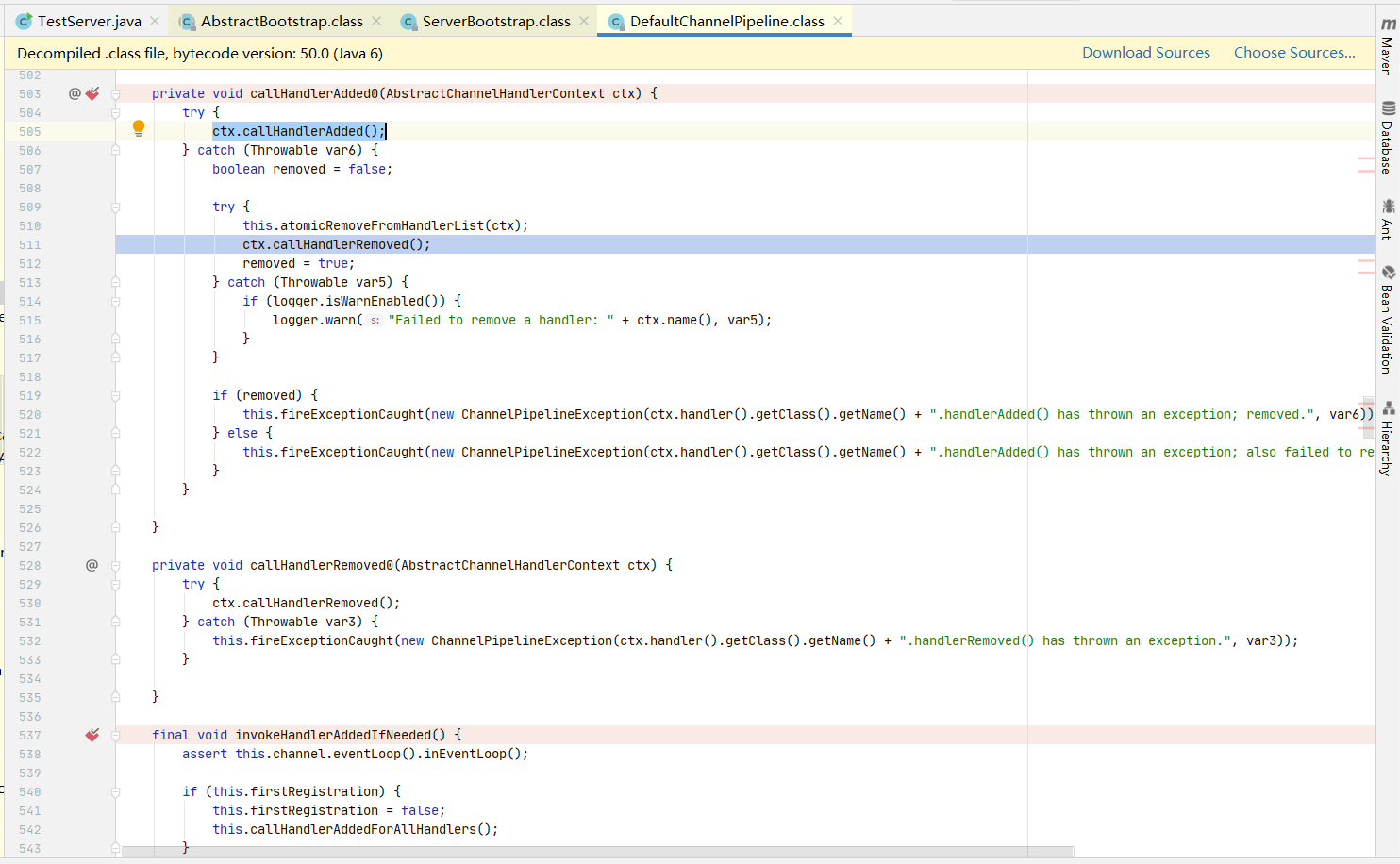Image resolution: width=1400 pixels, height=864 pixels.
Task: Click "removed = true;" on line 512
Action: (298, 263)
